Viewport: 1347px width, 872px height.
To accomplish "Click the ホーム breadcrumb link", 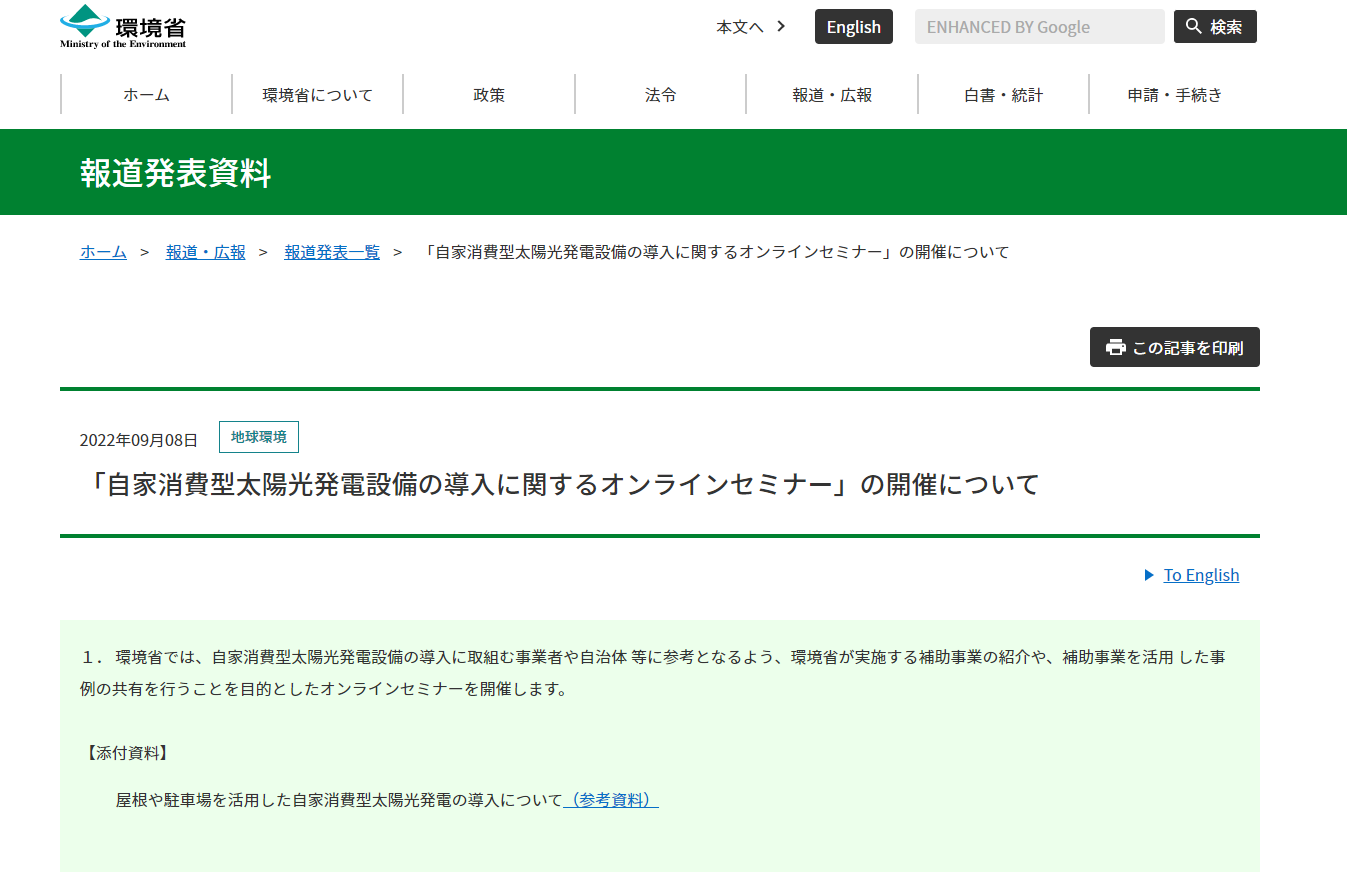I will point(103,252).
